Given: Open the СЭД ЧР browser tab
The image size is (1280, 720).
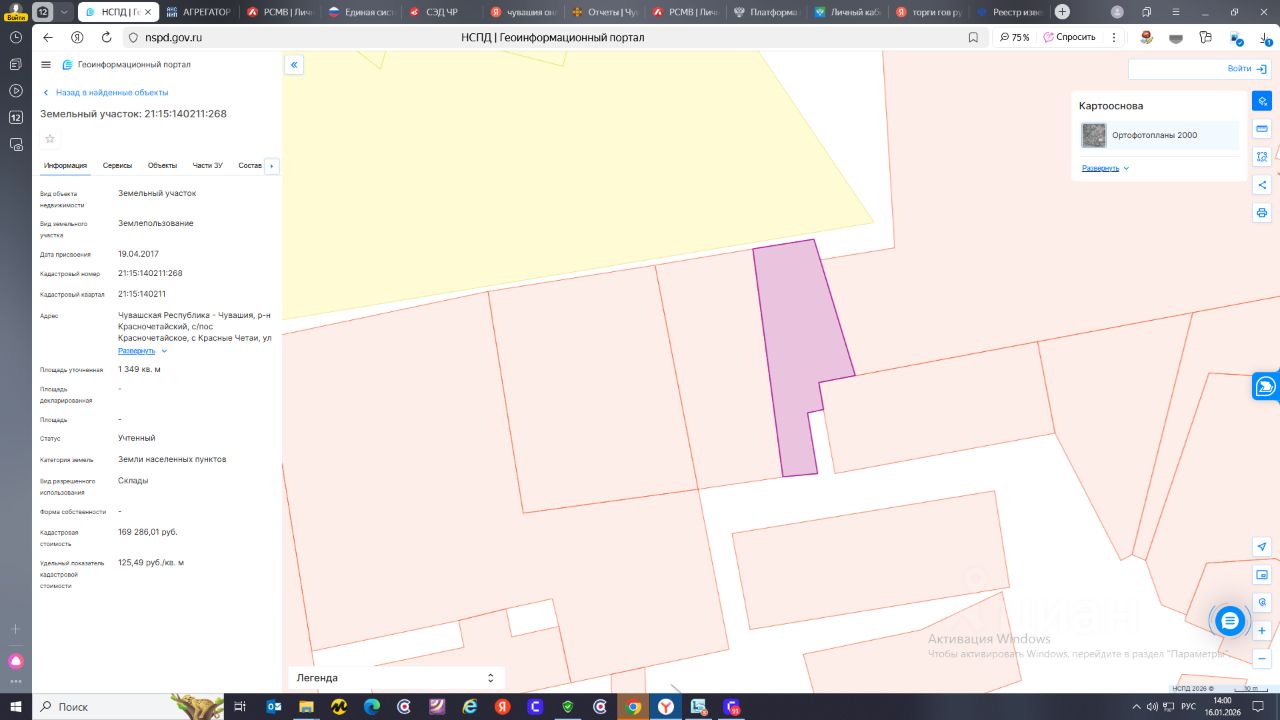Looking at the screenshot, I should click(x=442, y=12).
